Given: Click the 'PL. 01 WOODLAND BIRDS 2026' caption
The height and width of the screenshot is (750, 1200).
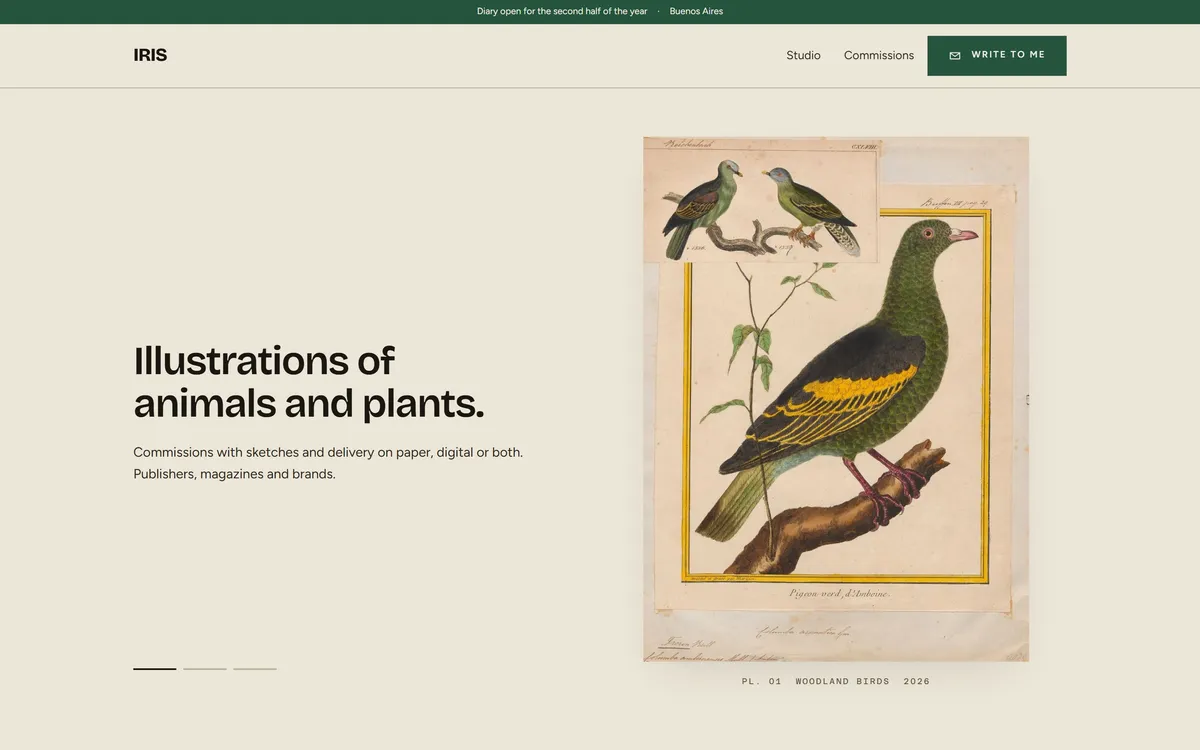Looking at the screenshot, I should (x=836, y=682).
